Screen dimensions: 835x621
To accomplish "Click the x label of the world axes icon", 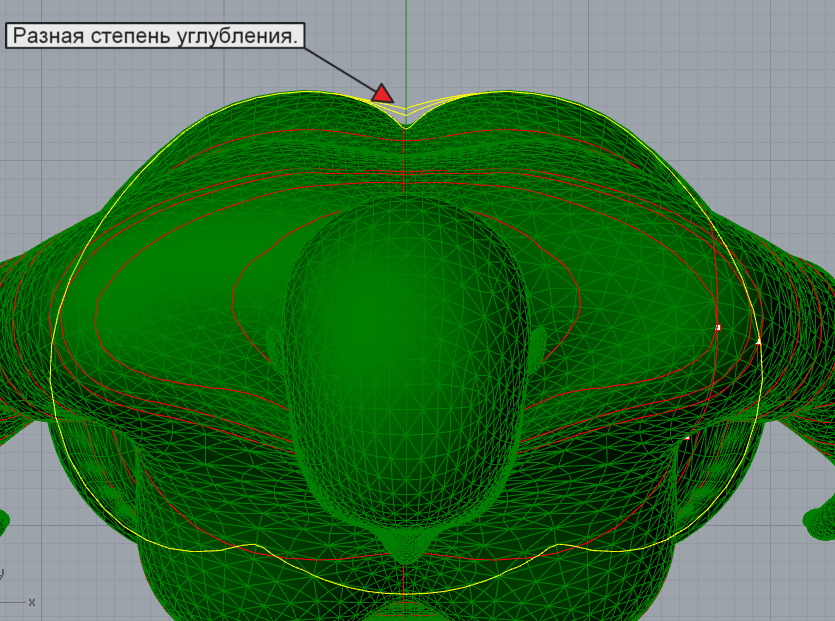I will click(32, 602).
